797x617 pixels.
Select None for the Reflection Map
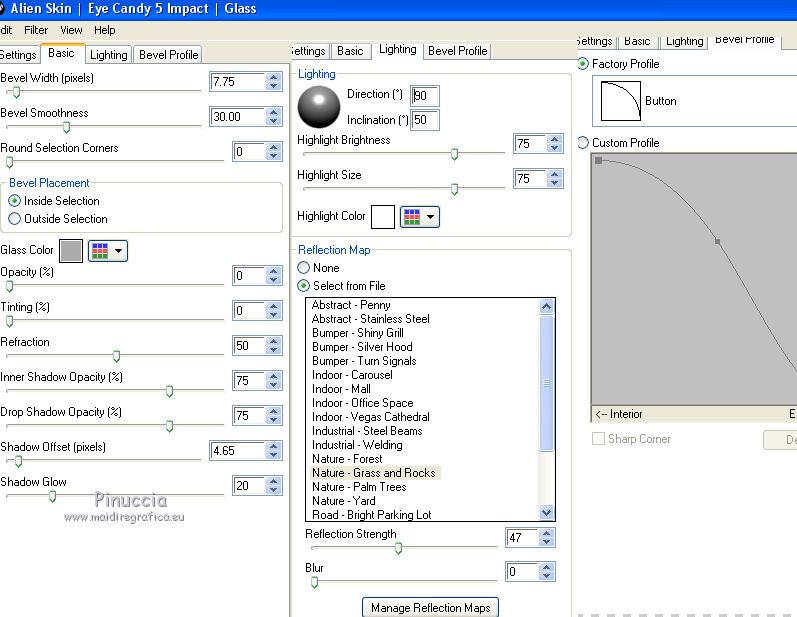[x=304, y=268]
